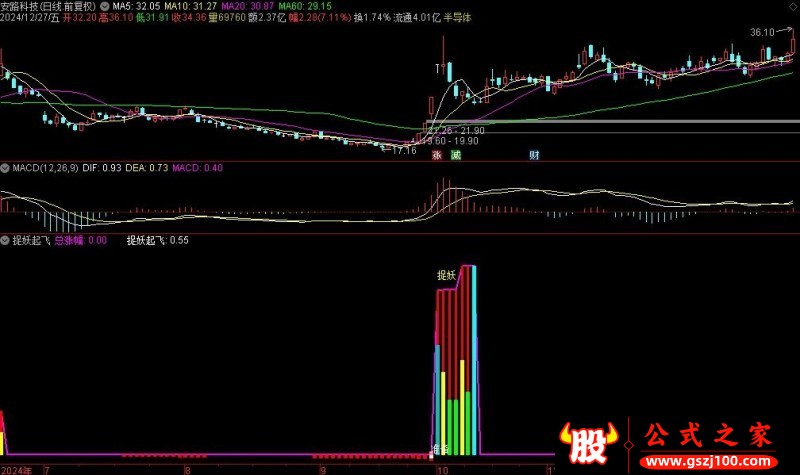Click the close price 收34.36
The height and width of the screenshot is (475, 800).
click(x=189, y=18)
